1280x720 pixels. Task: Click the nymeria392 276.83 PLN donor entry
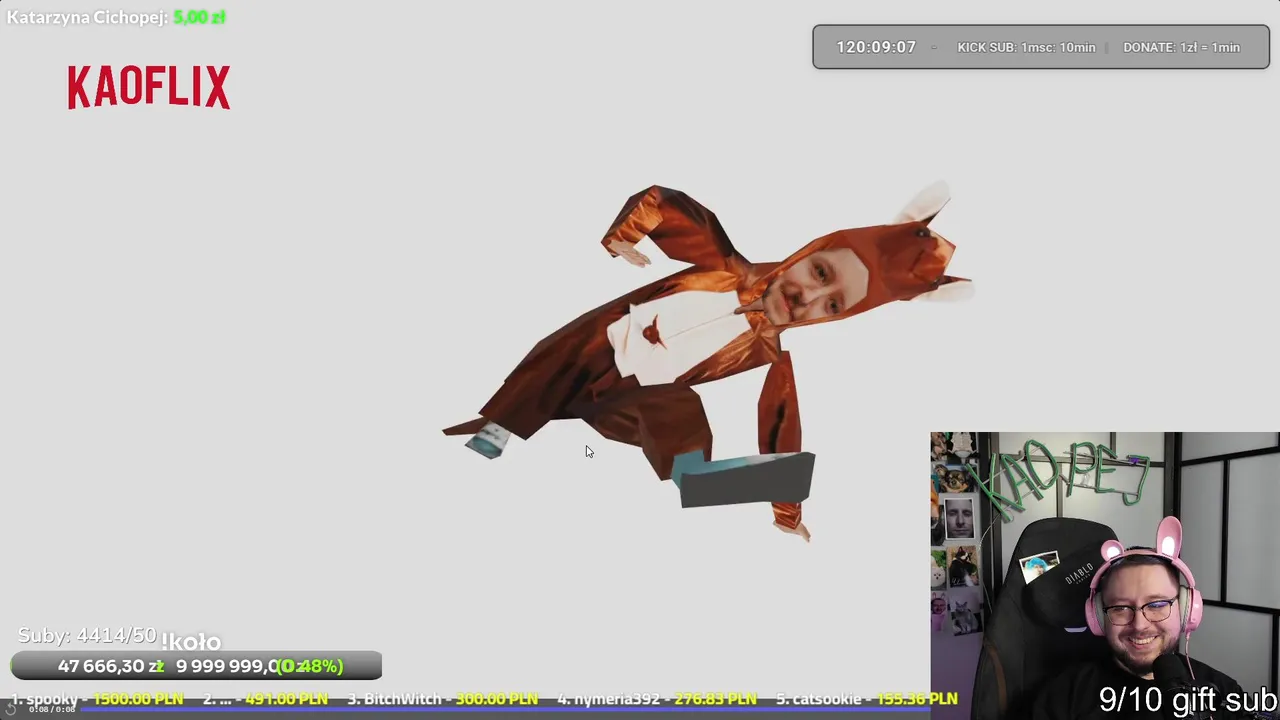point(656,699)
